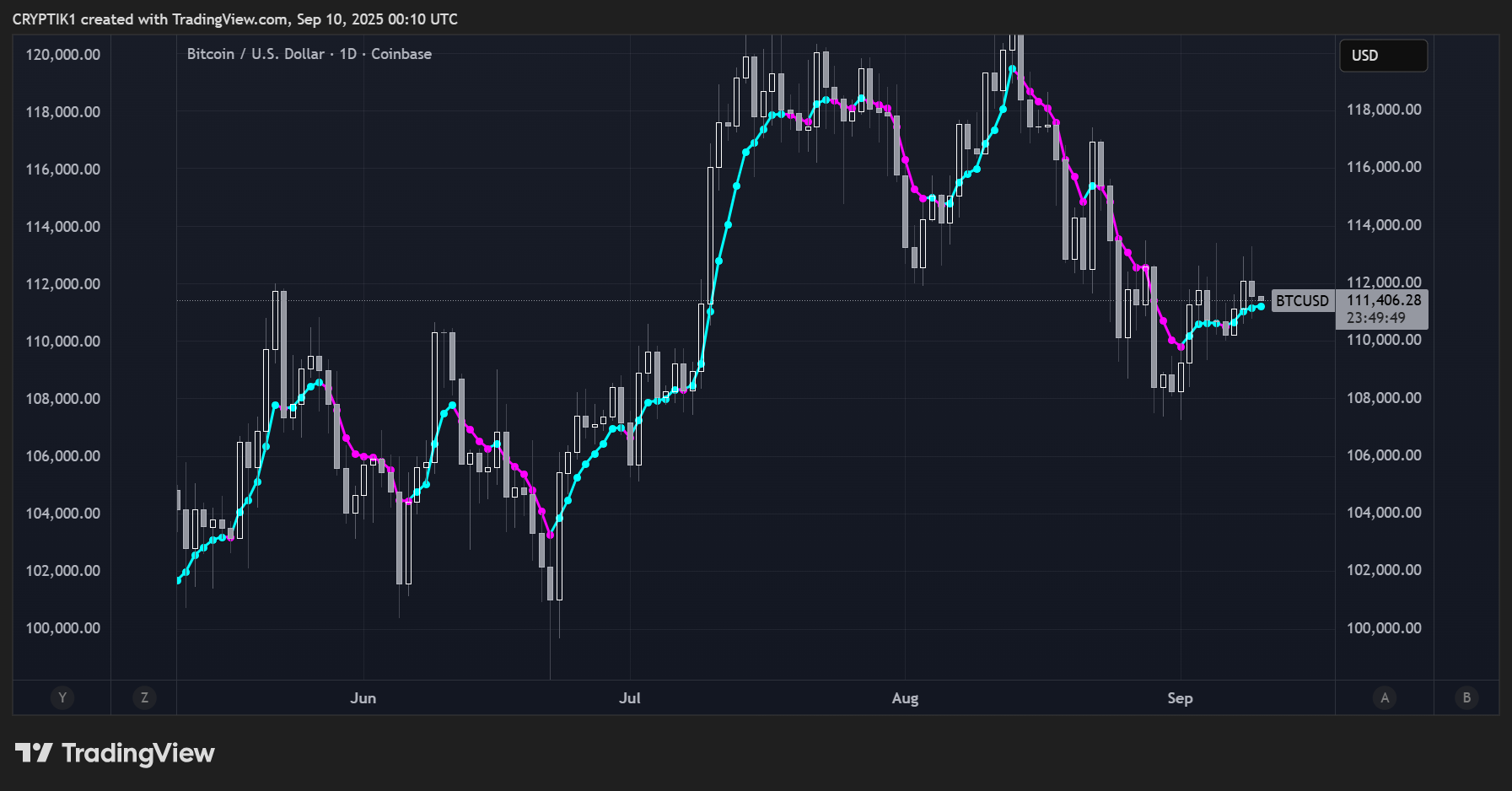
Task: Click the right axis 100,000.00 label
Action: (x=1384, y=628)
